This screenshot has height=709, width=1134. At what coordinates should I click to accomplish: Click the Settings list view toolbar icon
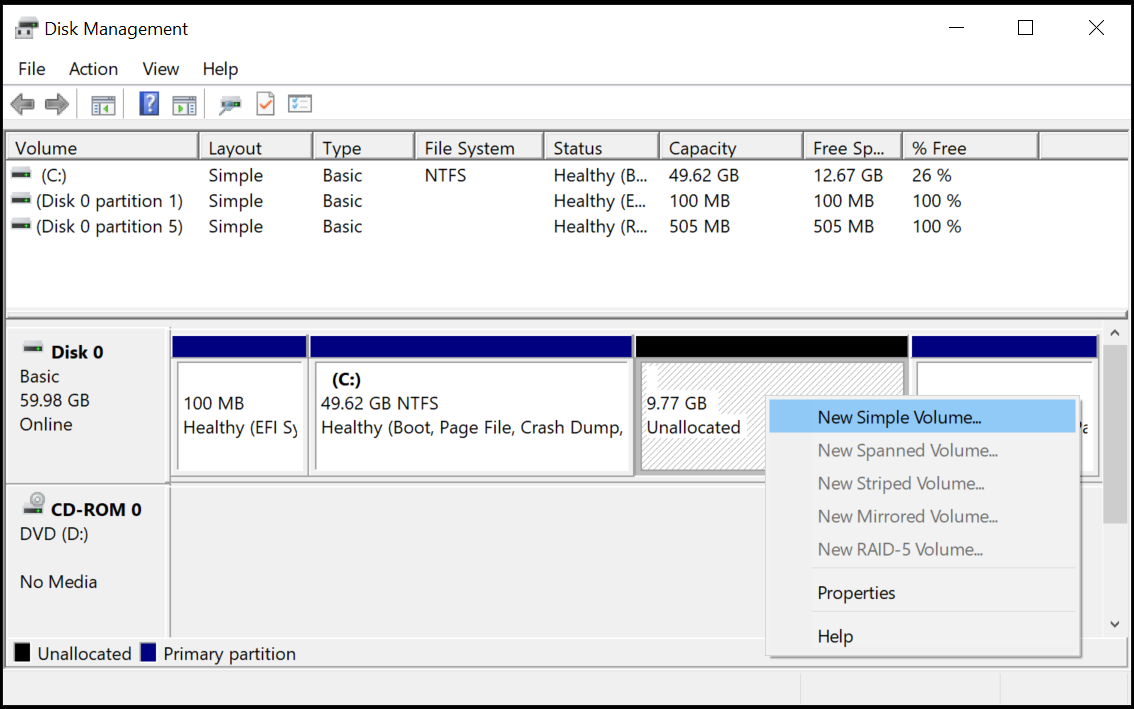point(299,104)
